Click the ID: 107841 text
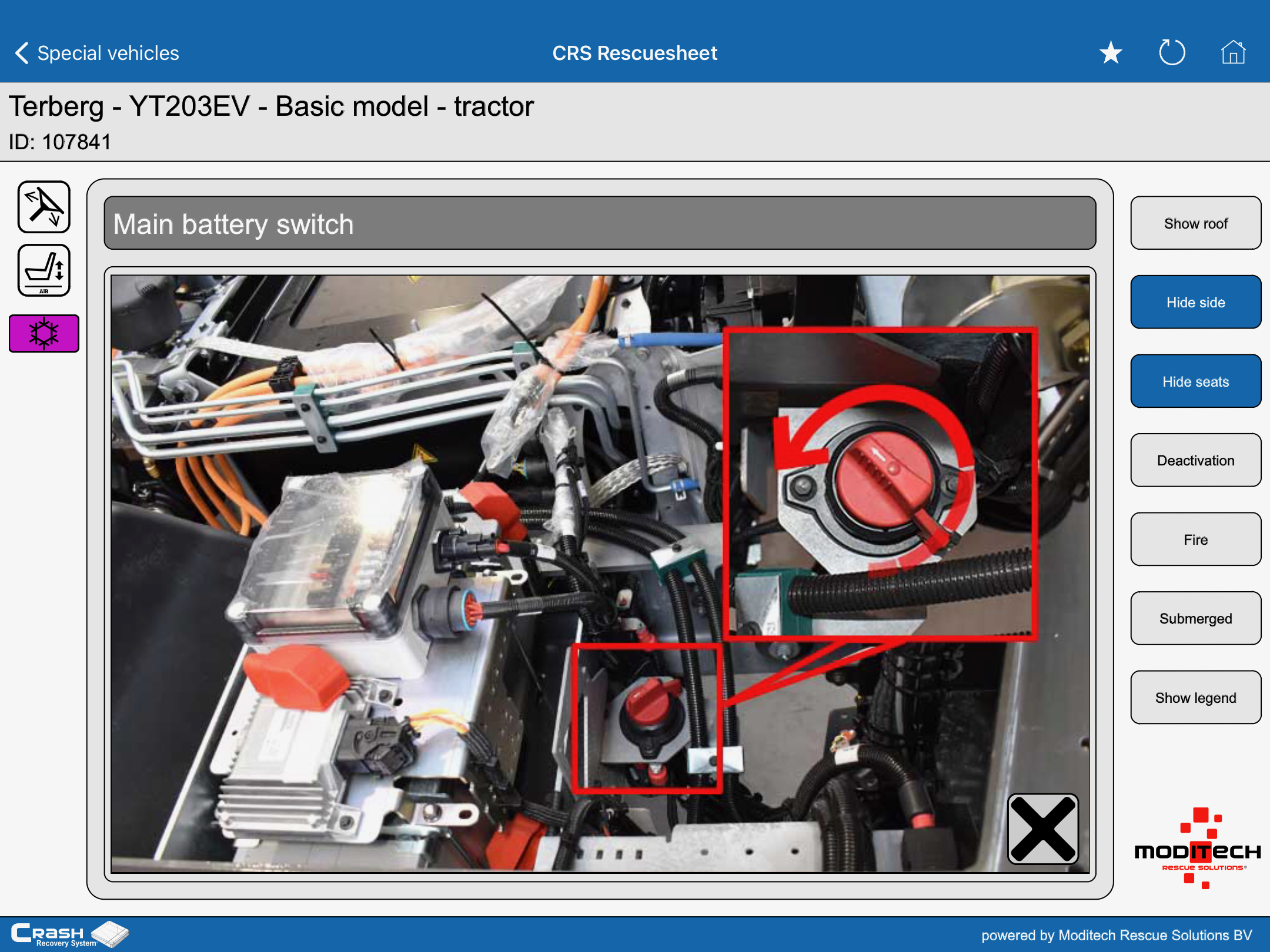This screenshot has height=952, width=1270. (60, 142)
